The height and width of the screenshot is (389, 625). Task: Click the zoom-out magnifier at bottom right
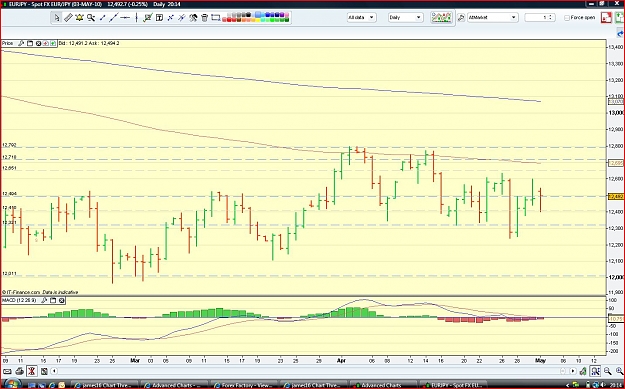click(607, 371)
